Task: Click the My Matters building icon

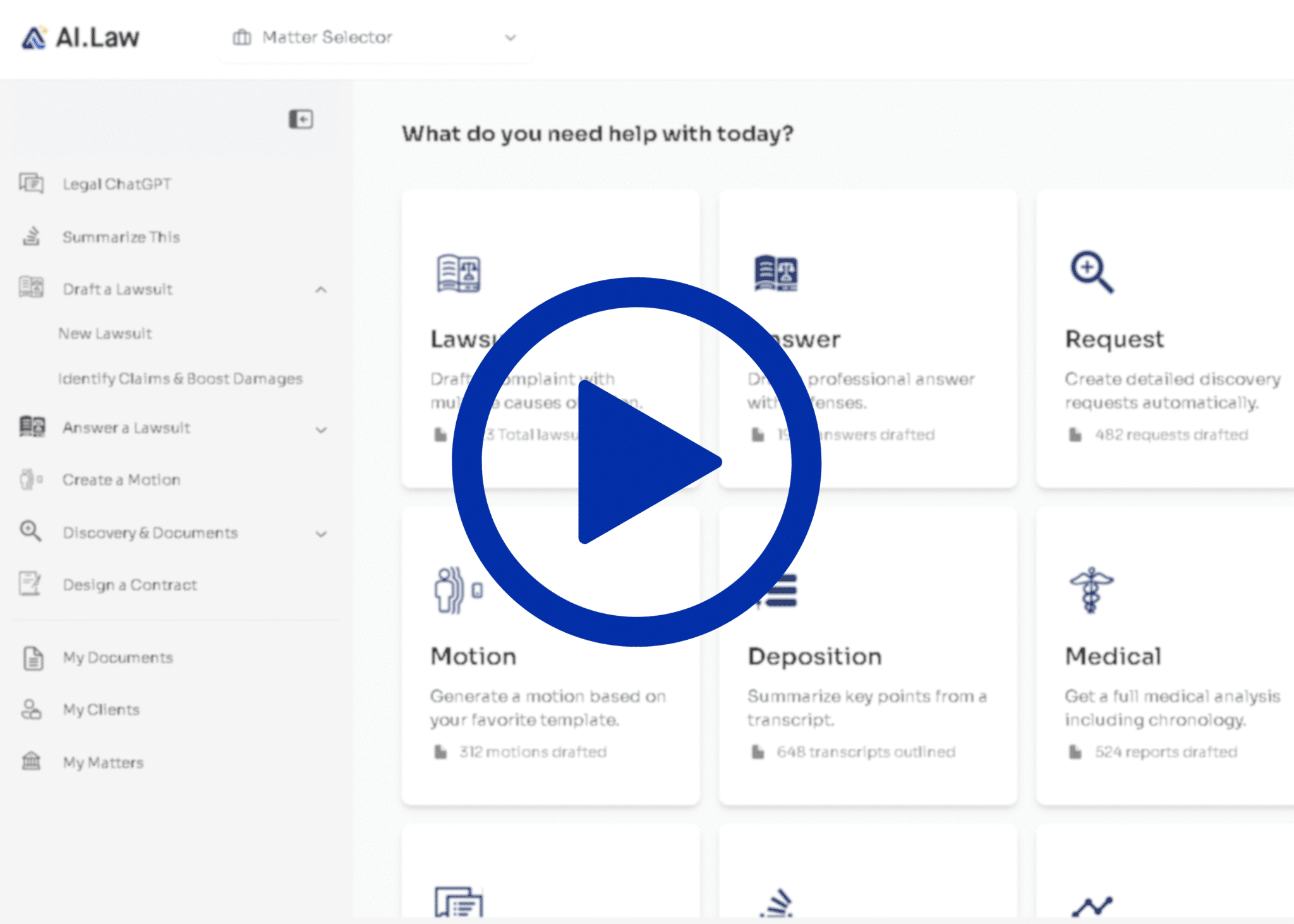Action: [30, 762]
